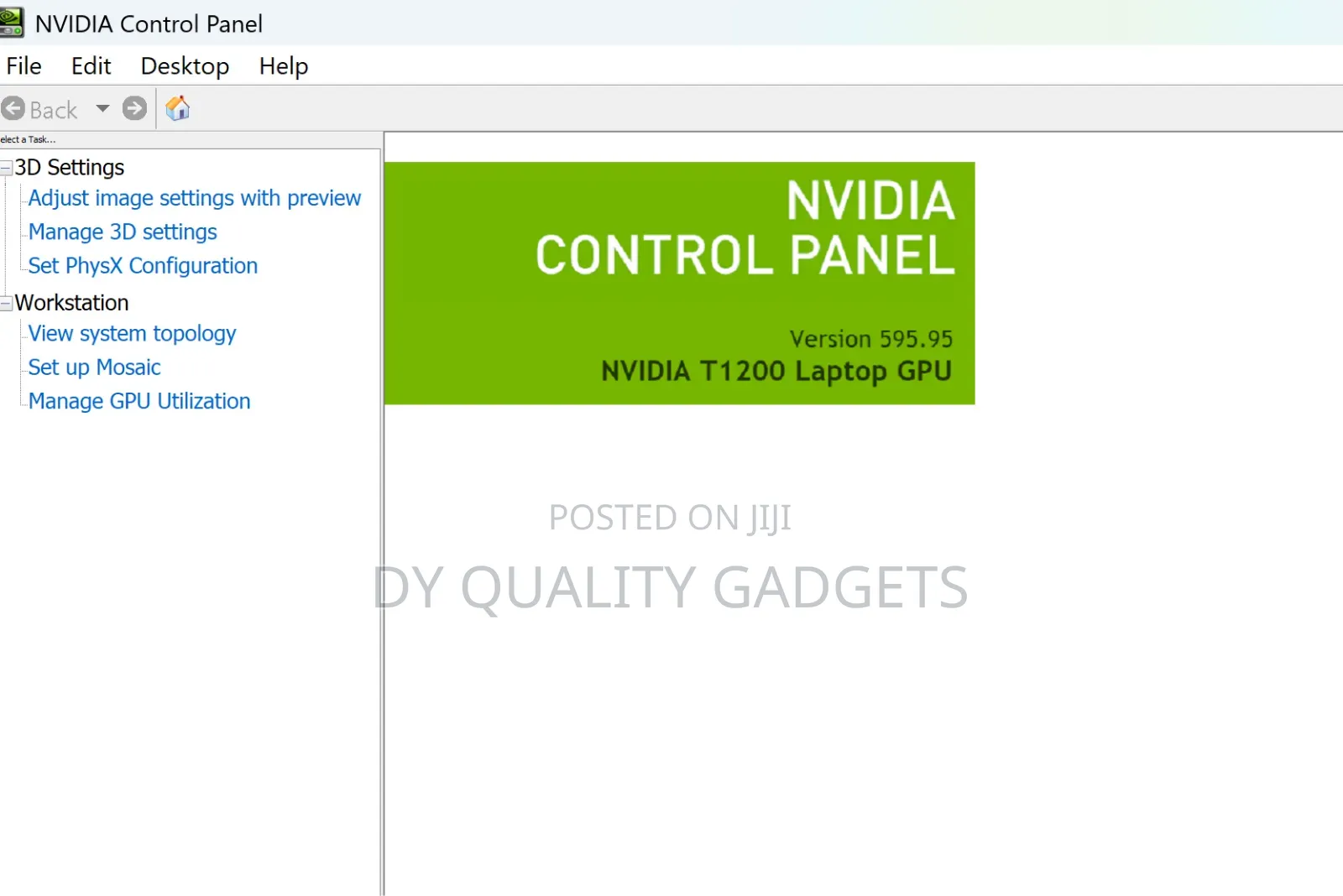Return to the Home page icon
The width and height of the screenshot is (1343, 896).
pyautogui.click(x=177, y=108)
